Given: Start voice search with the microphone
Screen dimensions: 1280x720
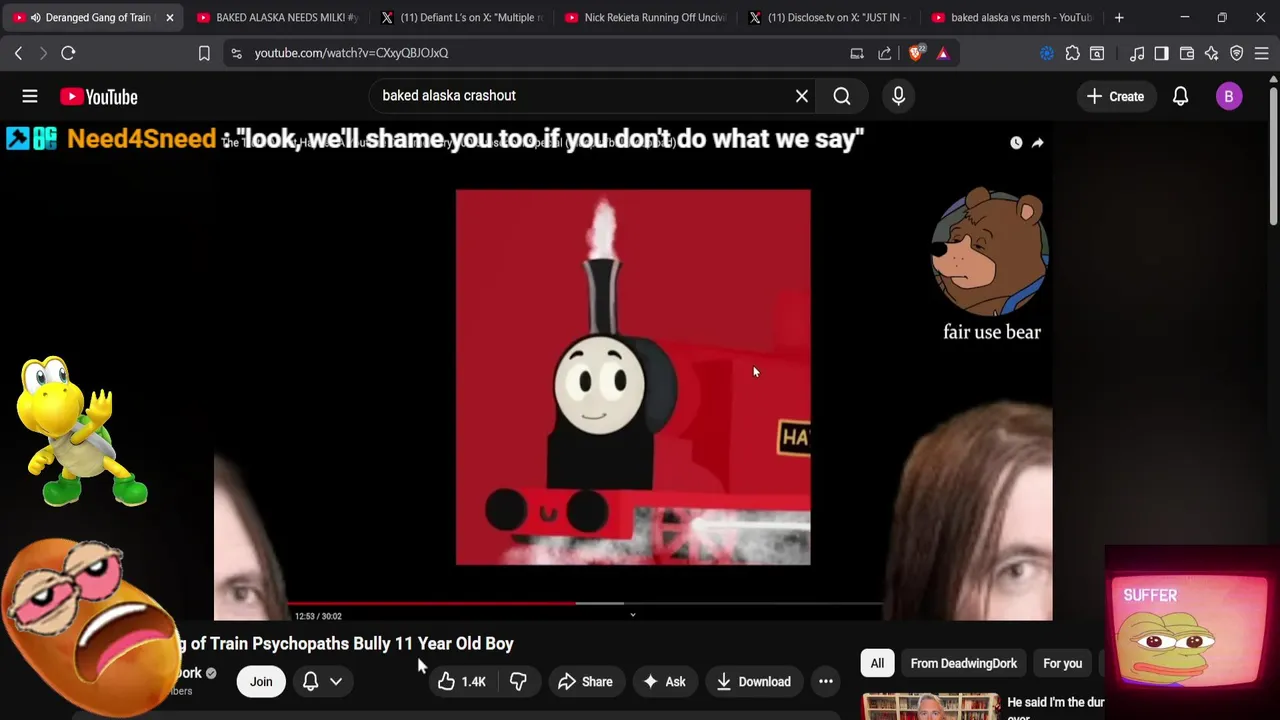Looking at the screenshot, I should [898, 96].
